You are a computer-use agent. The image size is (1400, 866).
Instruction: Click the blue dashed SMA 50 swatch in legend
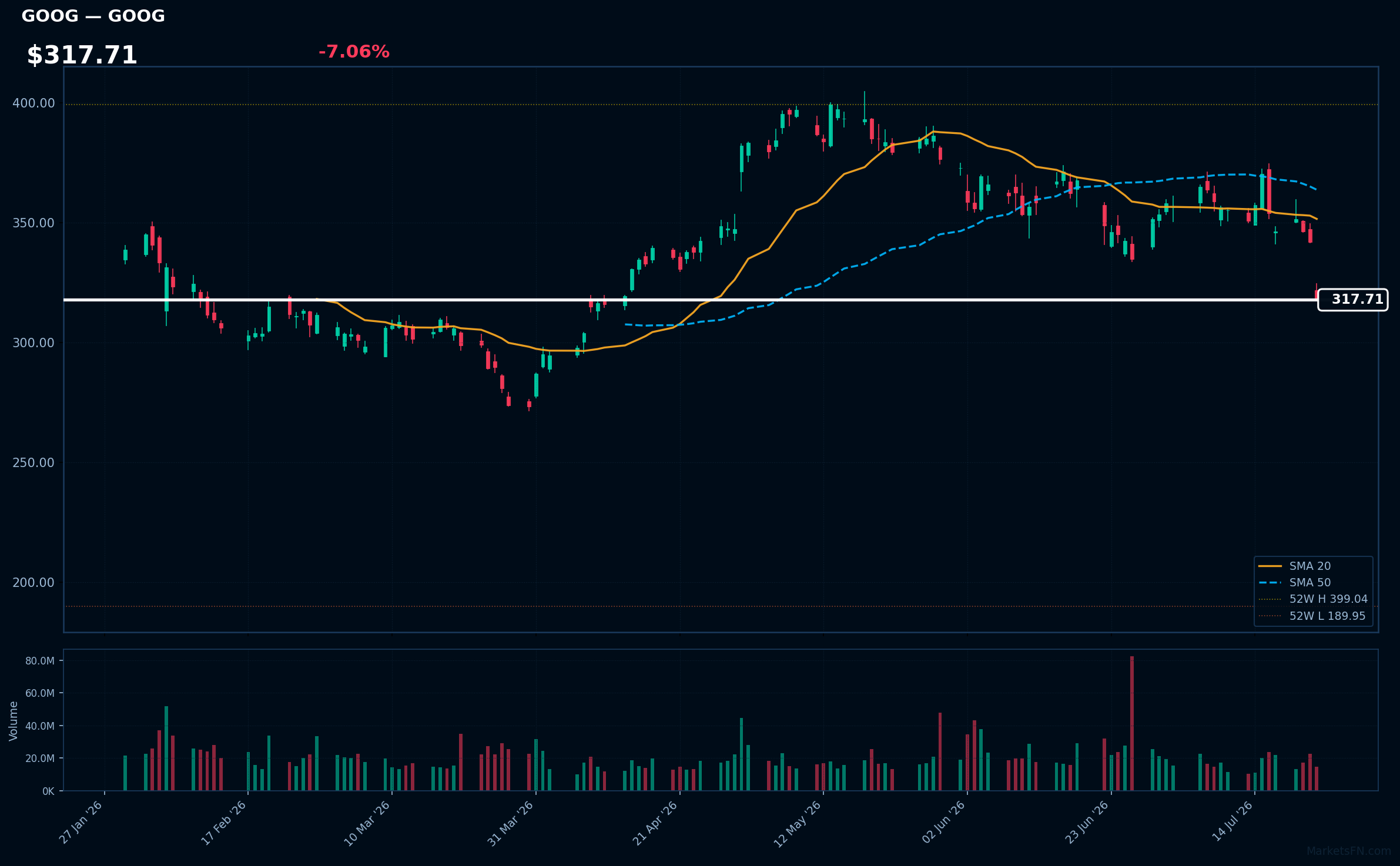[x=1270, y=583]
